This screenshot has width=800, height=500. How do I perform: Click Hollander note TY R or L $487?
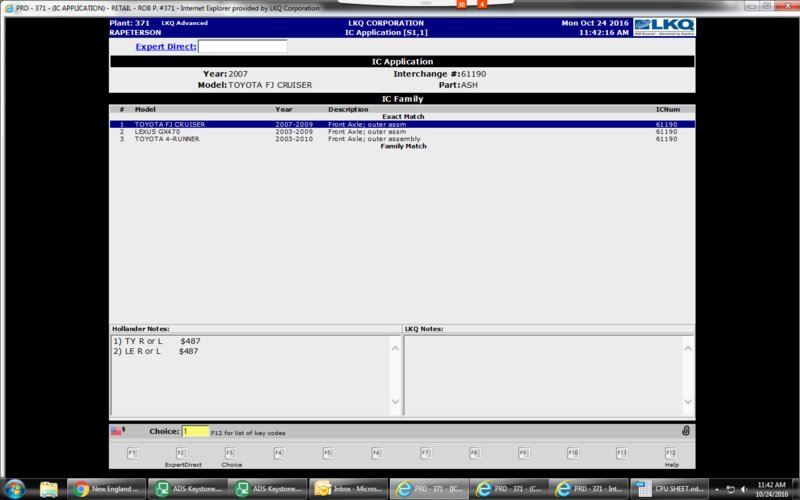point(157,341)
